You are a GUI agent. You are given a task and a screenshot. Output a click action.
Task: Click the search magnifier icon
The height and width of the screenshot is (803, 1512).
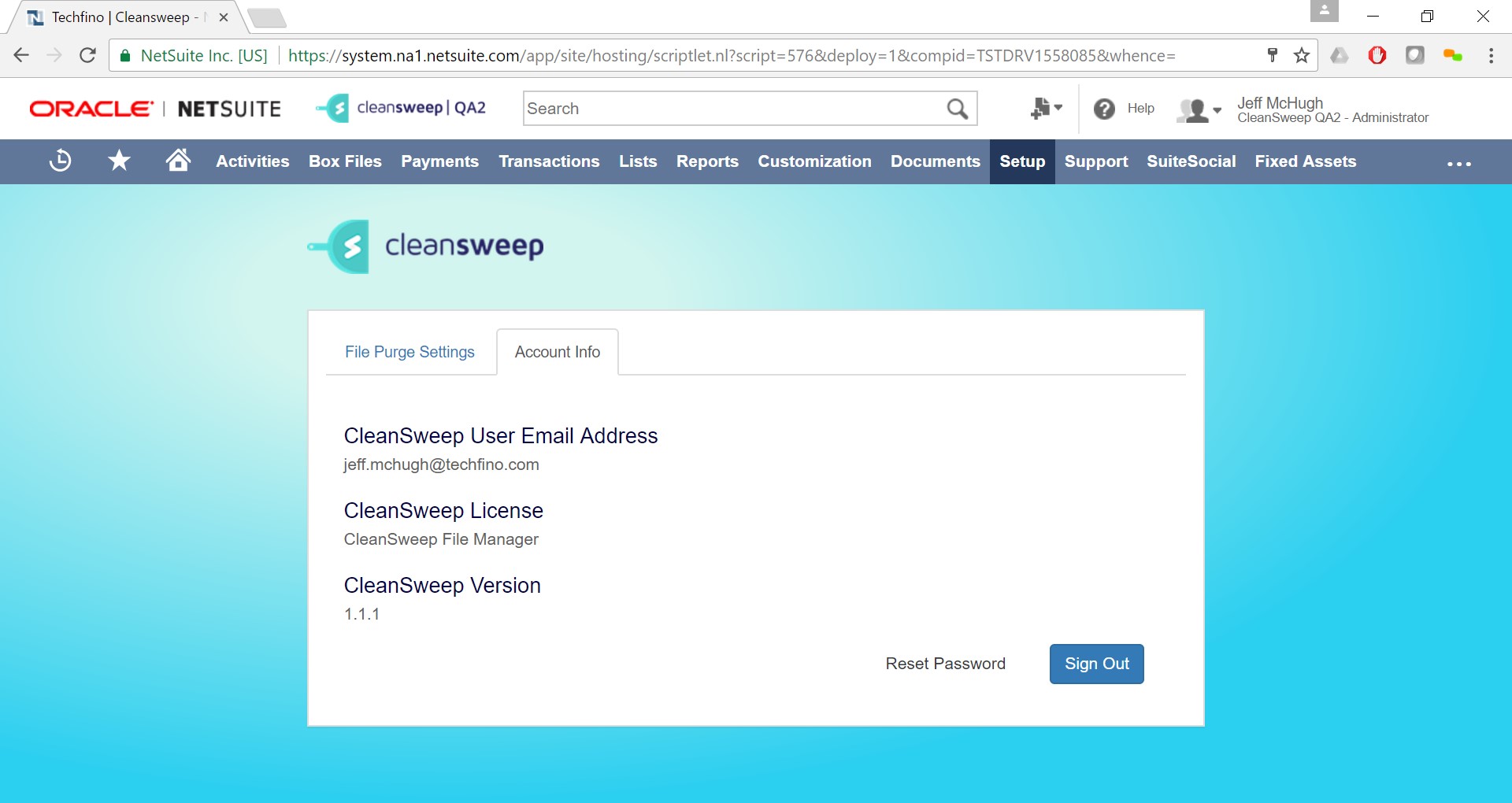[957, 109]
